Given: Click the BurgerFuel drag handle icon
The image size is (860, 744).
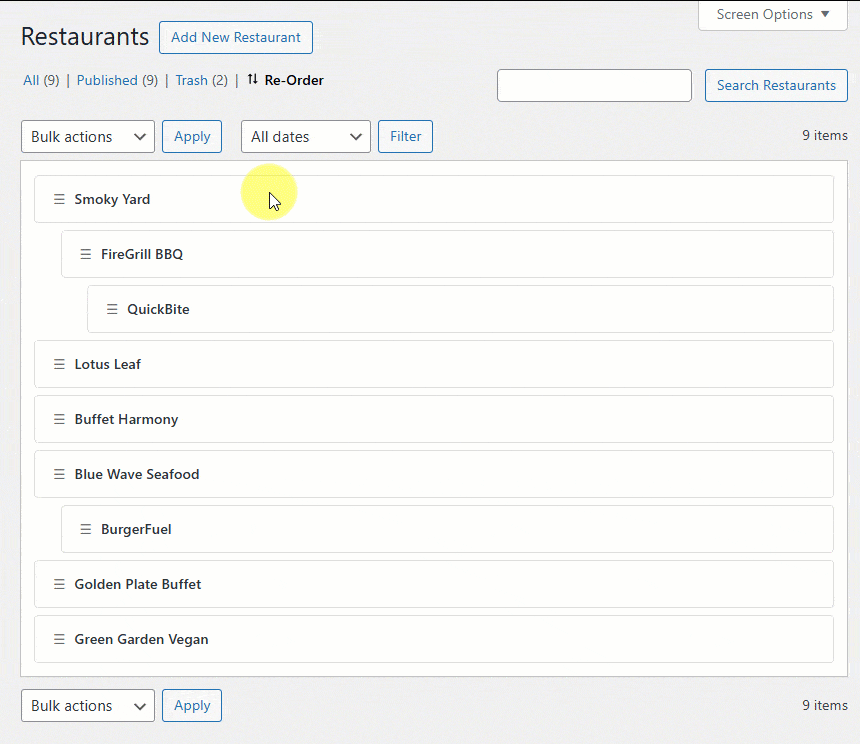Looking at the screenshot, I should pyautogui.click(x=86, y=529).
